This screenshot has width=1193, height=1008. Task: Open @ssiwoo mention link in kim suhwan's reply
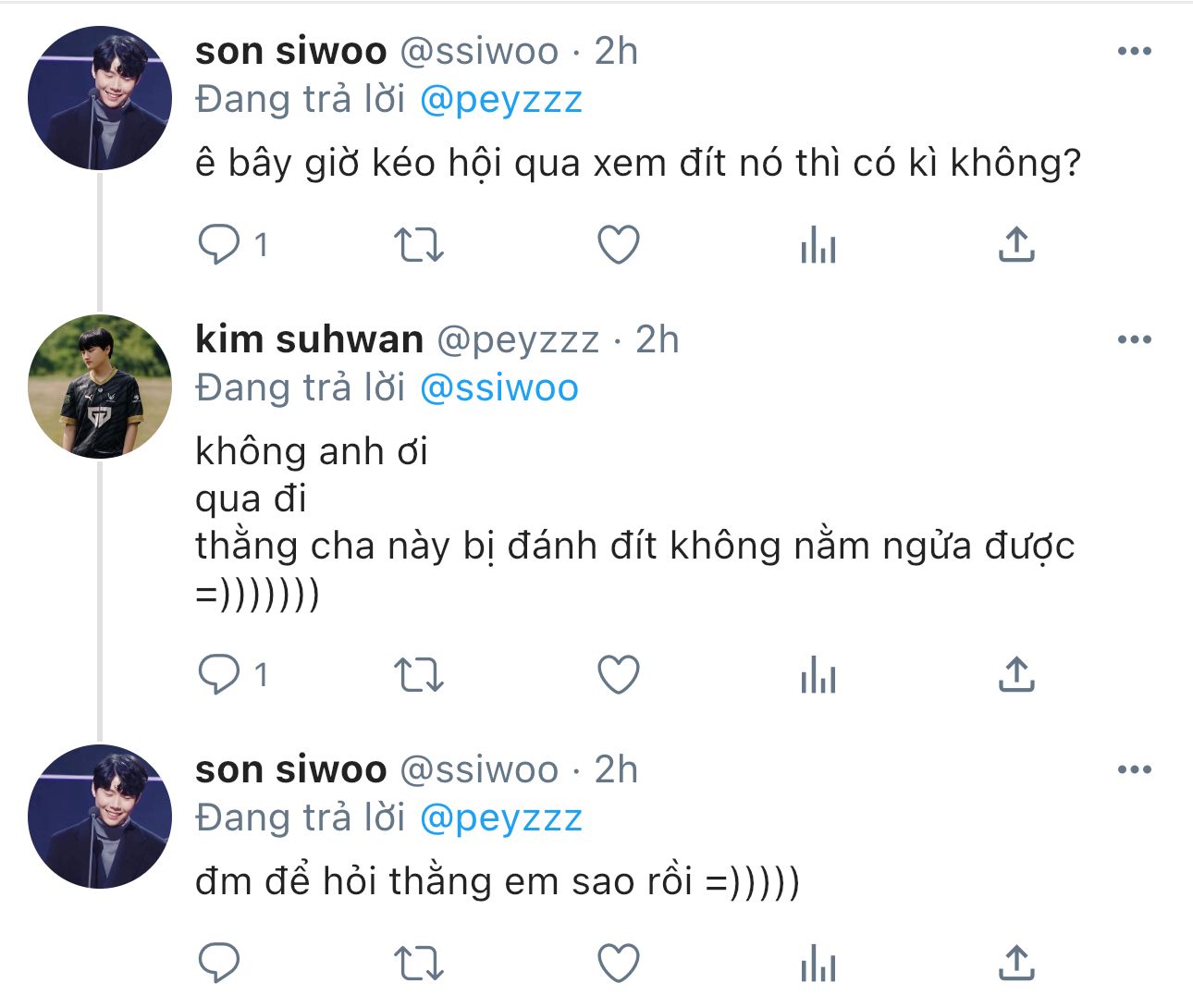point(499,388)
